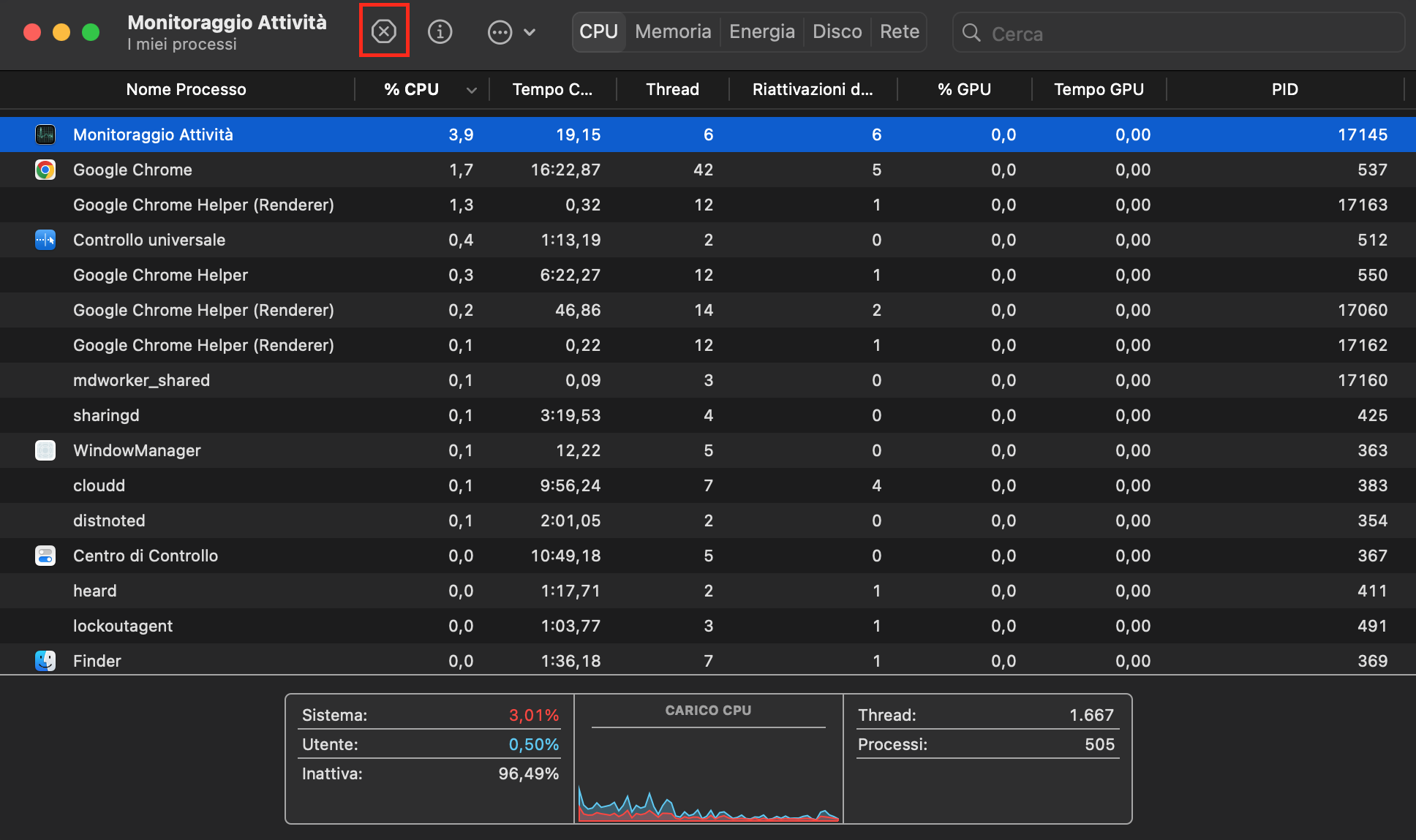Expand the chevron next to ellipsis button
Image resolution: width=1416 pixels, height=840 pixels.
pyautogui.click(x=530, y=32)
